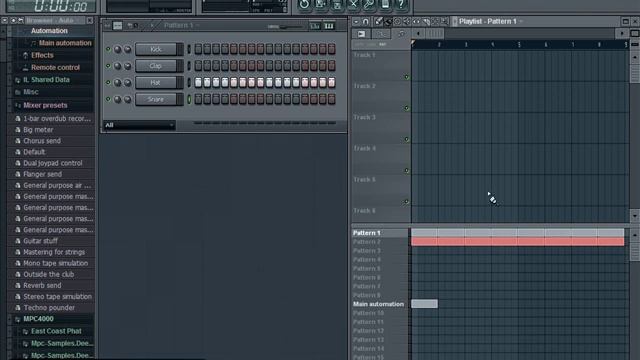Click the question mark help icon
640x360 pixels.
401,4
